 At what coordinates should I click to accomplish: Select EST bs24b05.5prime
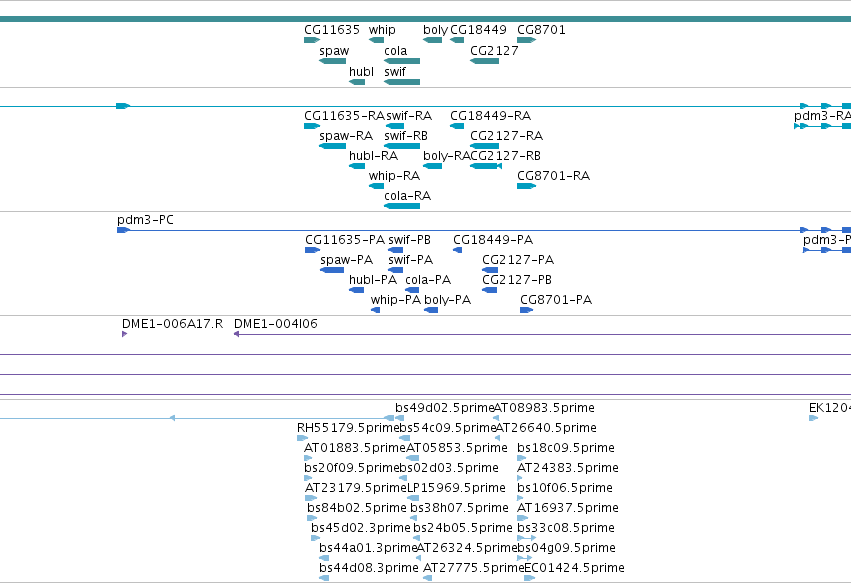(x=416, y=538)
